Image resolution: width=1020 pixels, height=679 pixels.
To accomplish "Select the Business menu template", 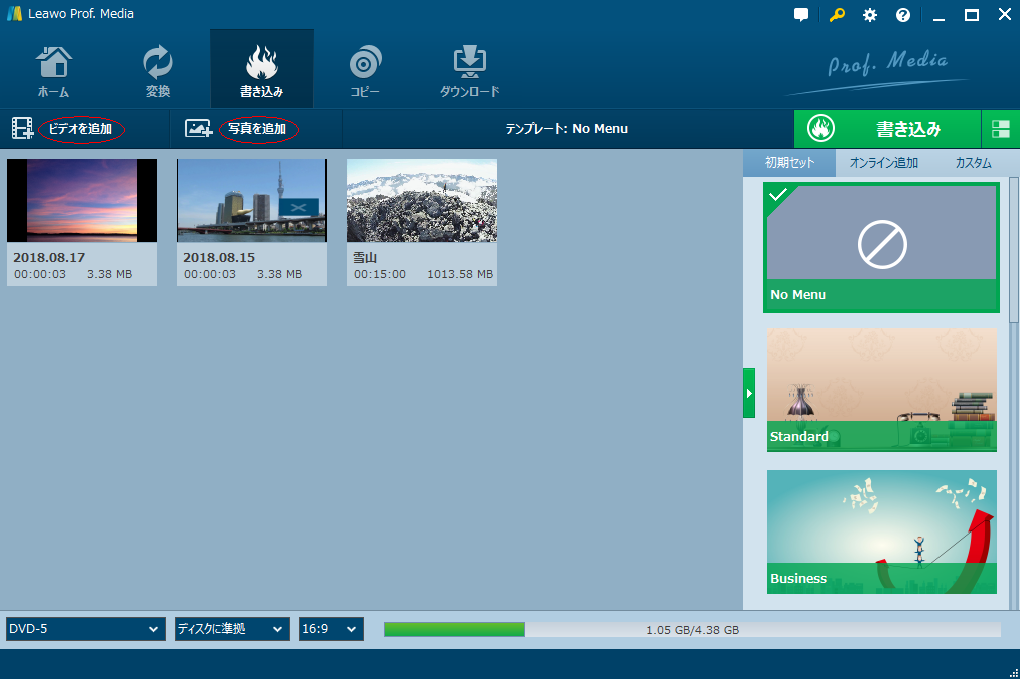I will click(x=881, y=531).
